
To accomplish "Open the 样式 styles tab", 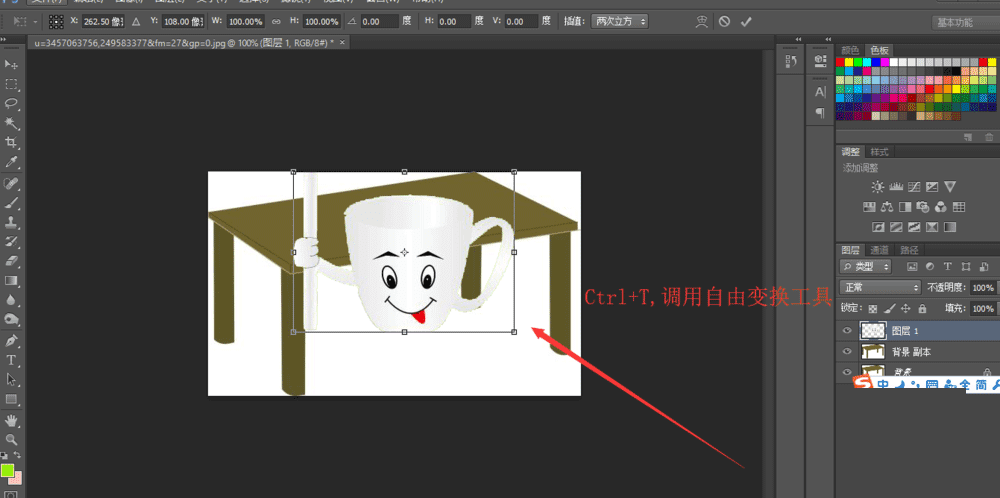I will tap(880, 152).
